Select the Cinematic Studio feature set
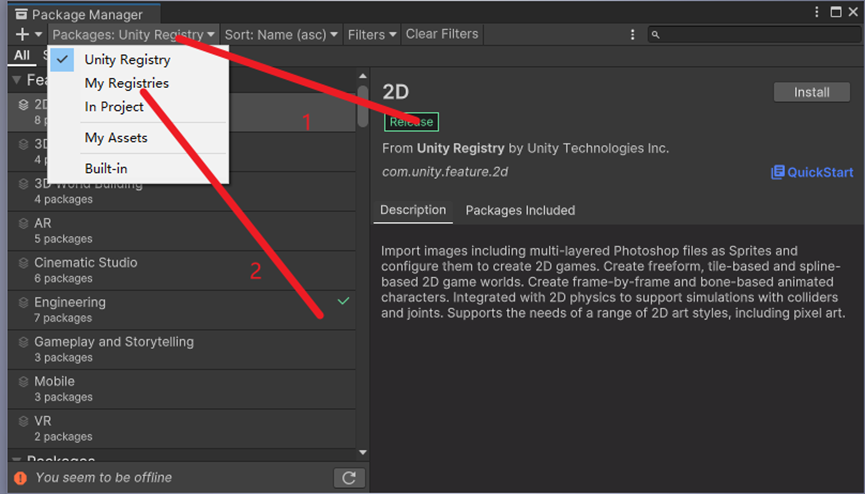This screenshot has height=494, width=865. 182,270
